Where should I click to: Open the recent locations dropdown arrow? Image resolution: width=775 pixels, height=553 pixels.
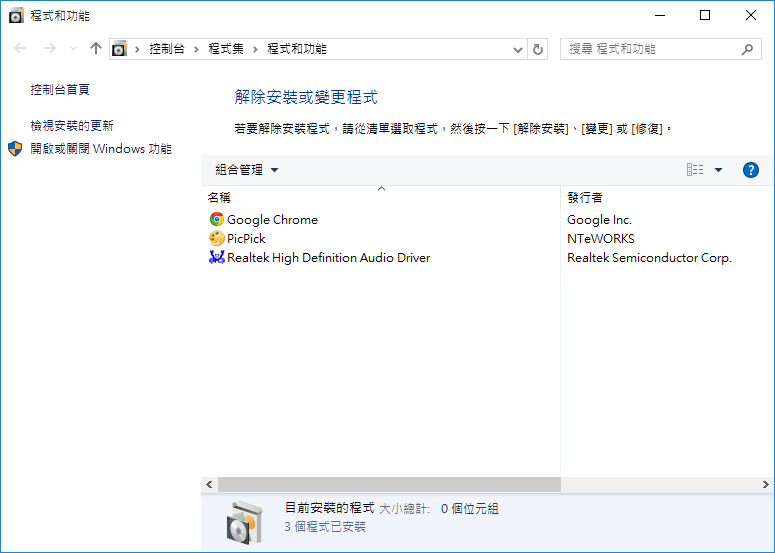click(73, 48)
